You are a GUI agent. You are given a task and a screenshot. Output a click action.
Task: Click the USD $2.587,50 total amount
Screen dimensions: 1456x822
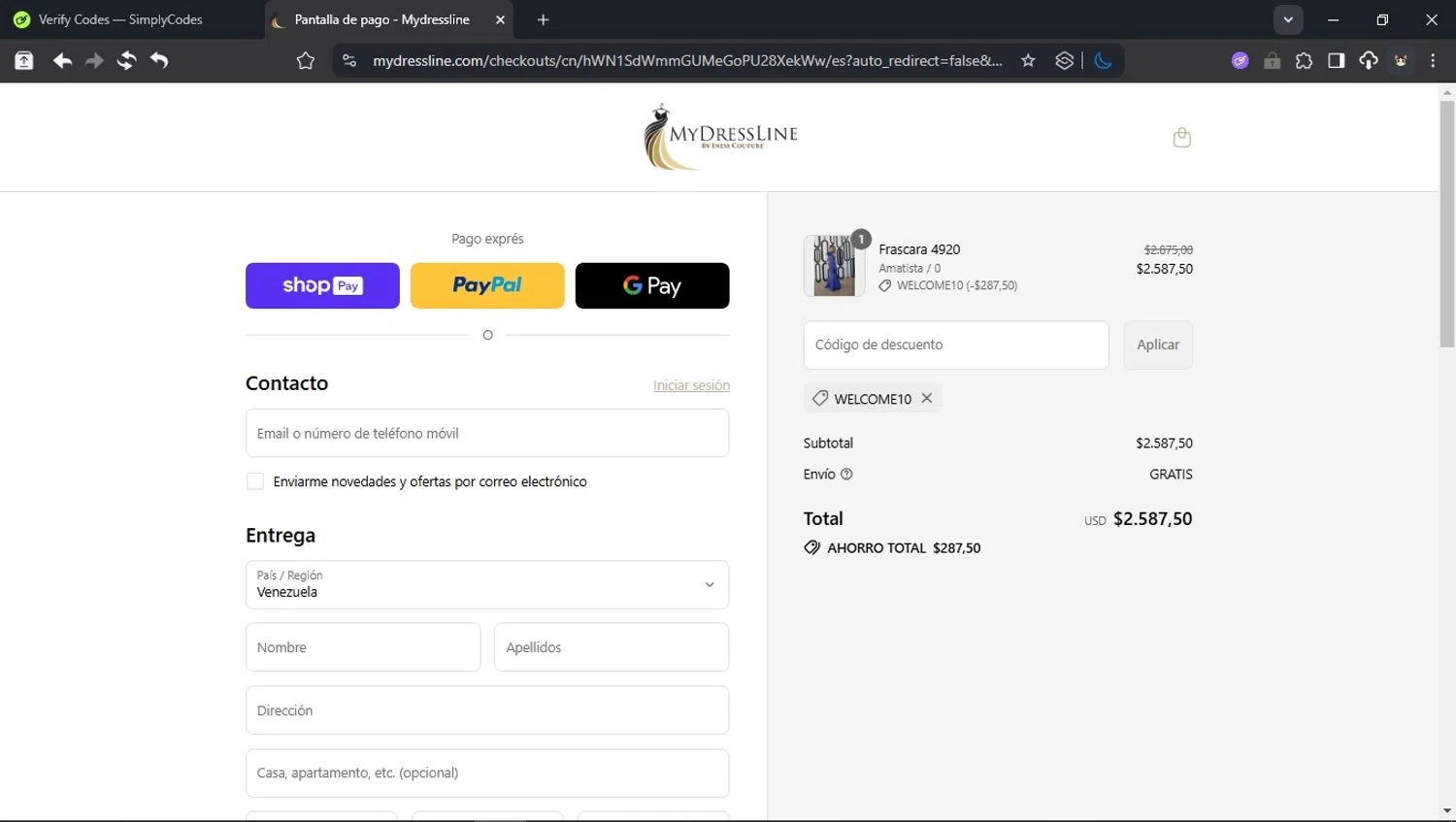pos(1139,518)
